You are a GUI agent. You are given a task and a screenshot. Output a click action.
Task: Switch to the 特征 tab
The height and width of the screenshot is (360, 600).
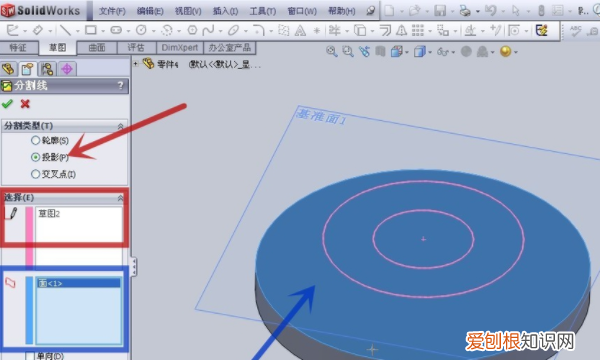[18, 48]
